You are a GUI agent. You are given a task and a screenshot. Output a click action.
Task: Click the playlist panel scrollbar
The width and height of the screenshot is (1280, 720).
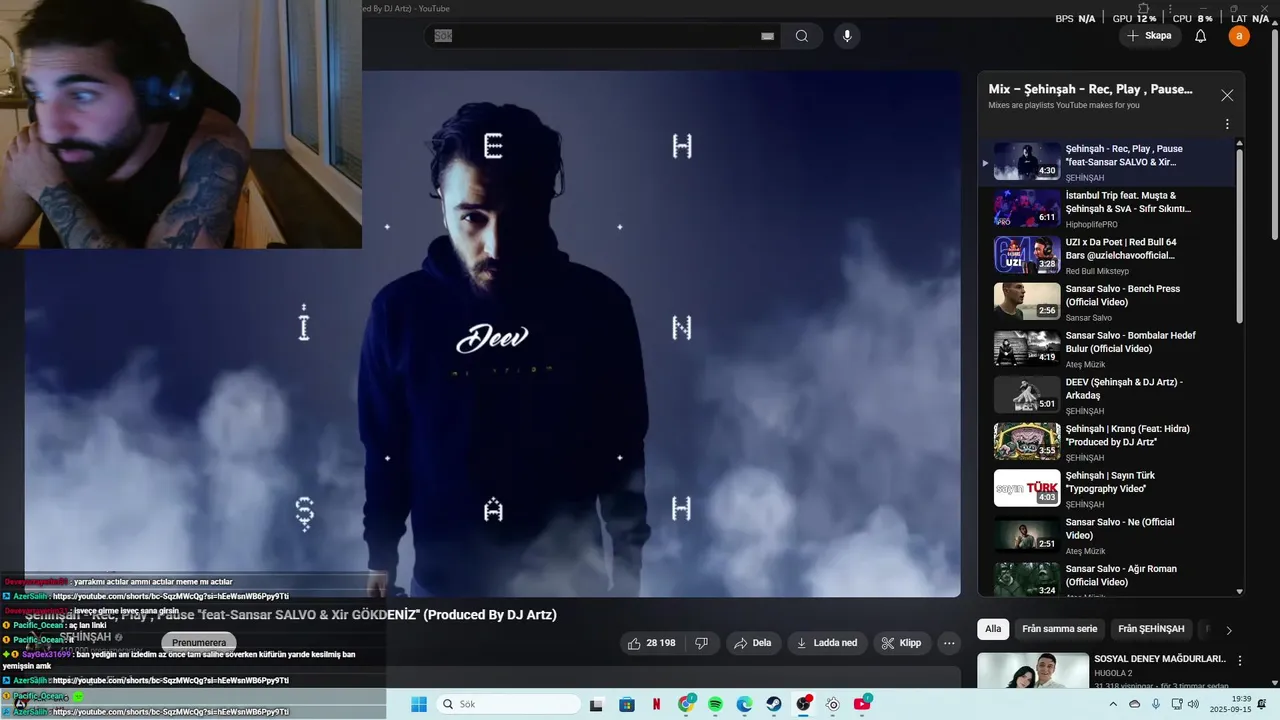tap(1240, 236)
